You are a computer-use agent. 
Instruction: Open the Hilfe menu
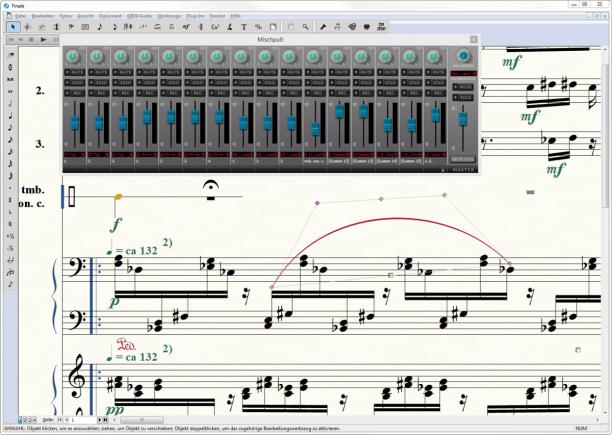[235, 16]
